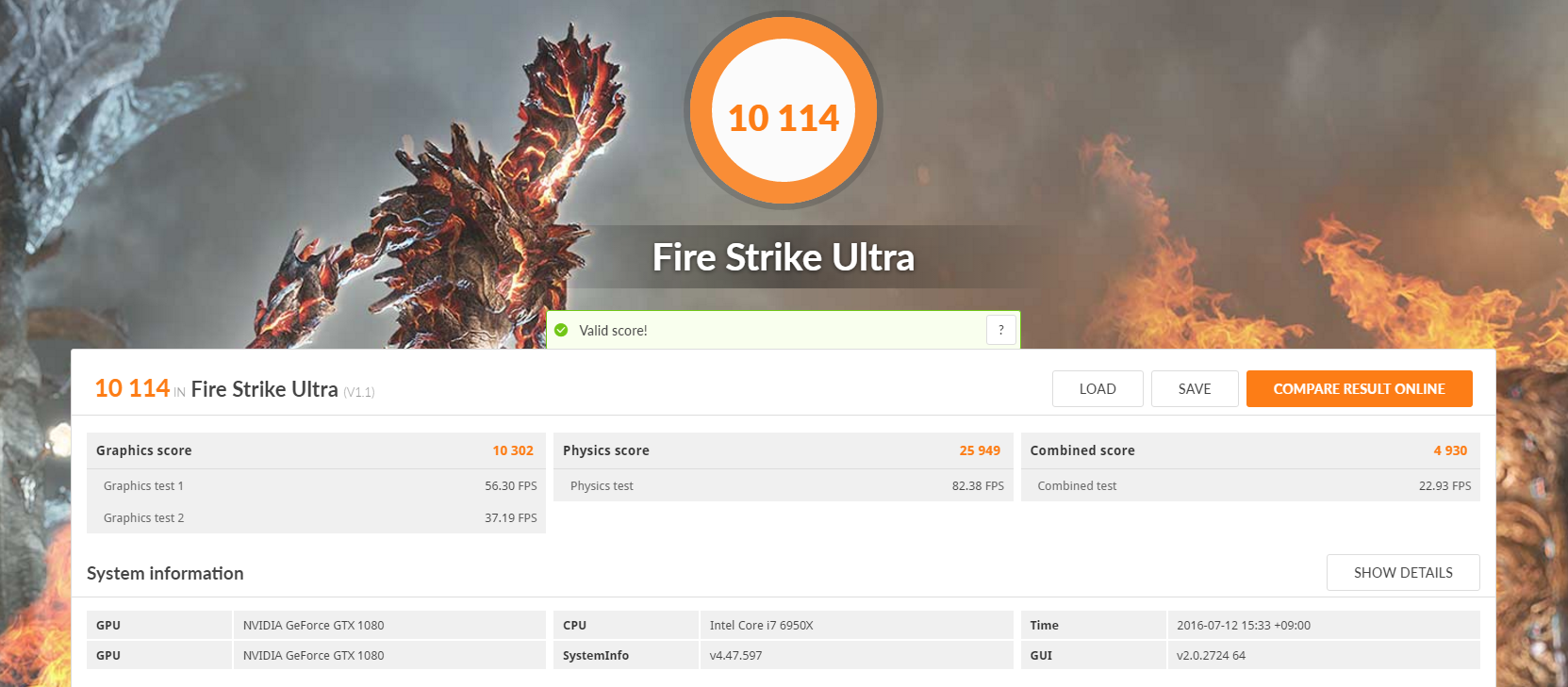Image resolution: width=1568 pixels, height=687 pixels.
Task: Click COMPARE RESULT ONLINE button
Action: [x=1359, y=388]
